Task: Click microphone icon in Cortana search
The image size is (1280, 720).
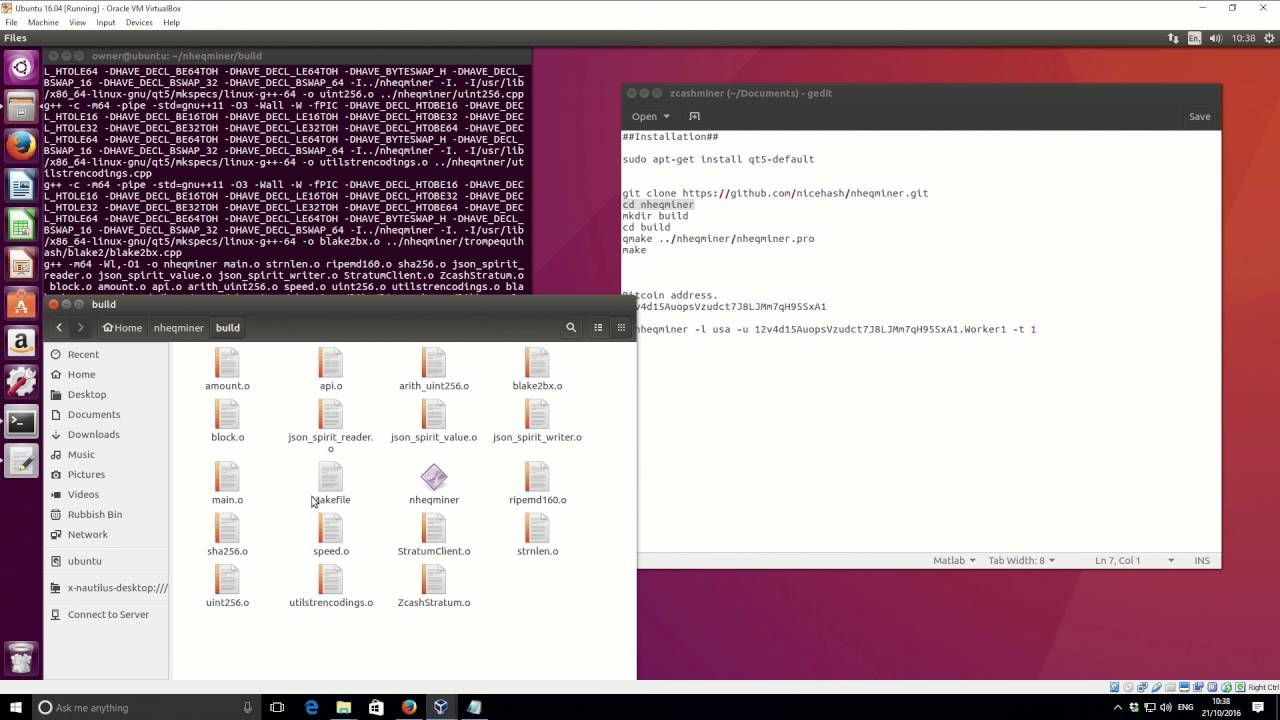Action: (247, 707)
